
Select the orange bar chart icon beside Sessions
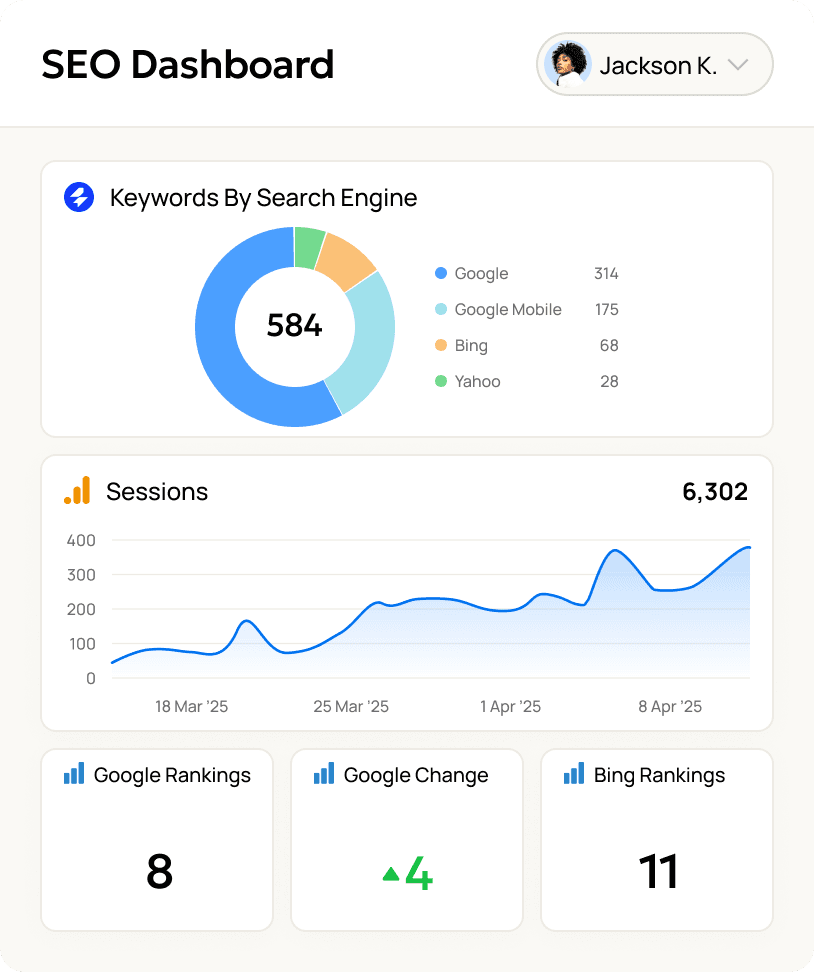[78, 491]
